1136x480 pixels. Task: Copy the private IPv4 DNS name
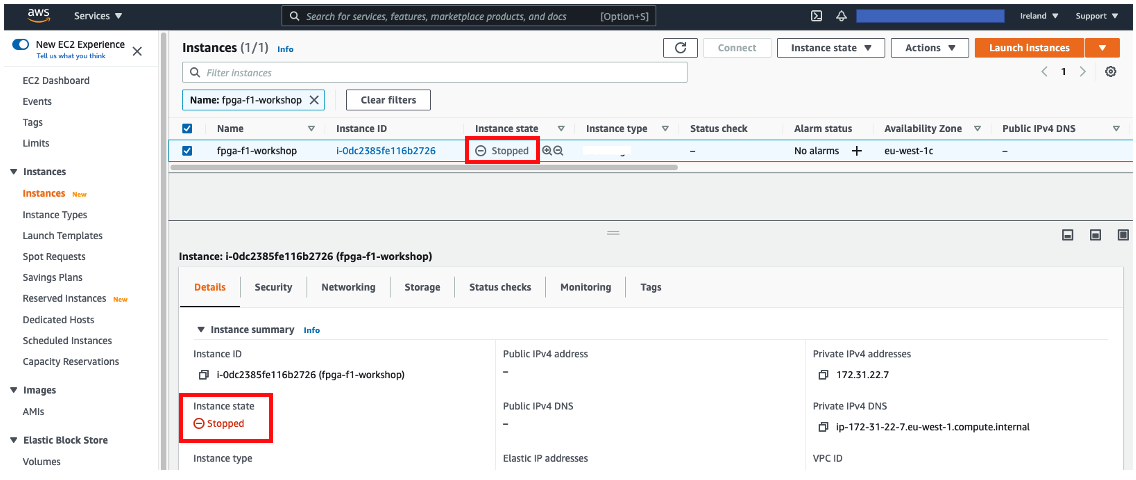click(823, 427)
